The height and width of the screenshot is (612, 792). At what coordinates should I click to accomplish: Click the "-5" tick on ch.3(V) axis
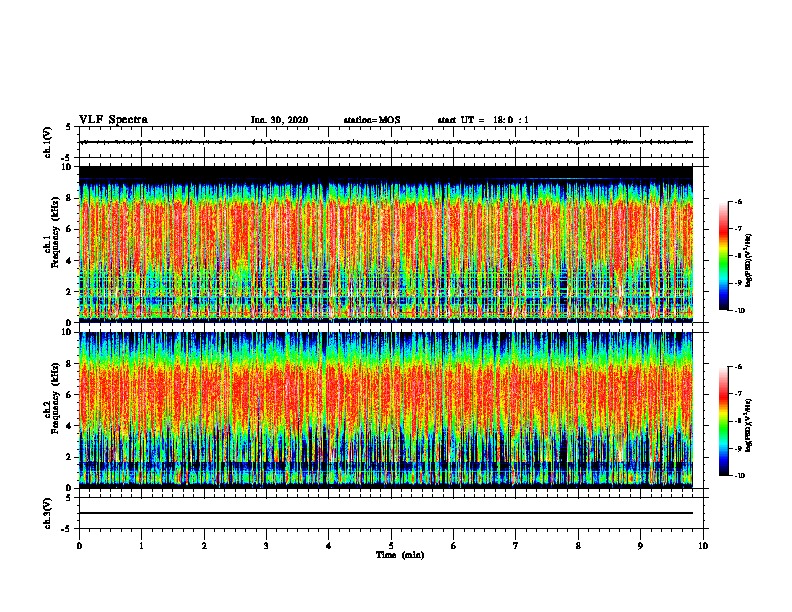67,529
